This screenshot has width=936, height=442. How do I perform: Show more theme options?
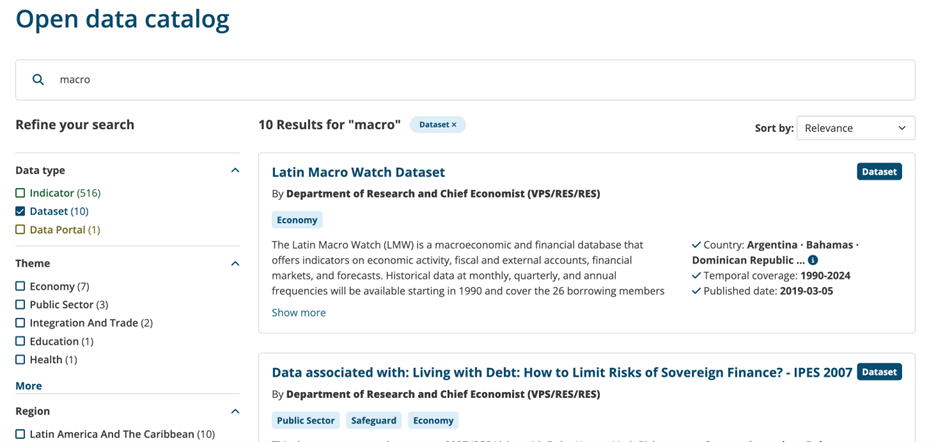click(x=28, y=386)
